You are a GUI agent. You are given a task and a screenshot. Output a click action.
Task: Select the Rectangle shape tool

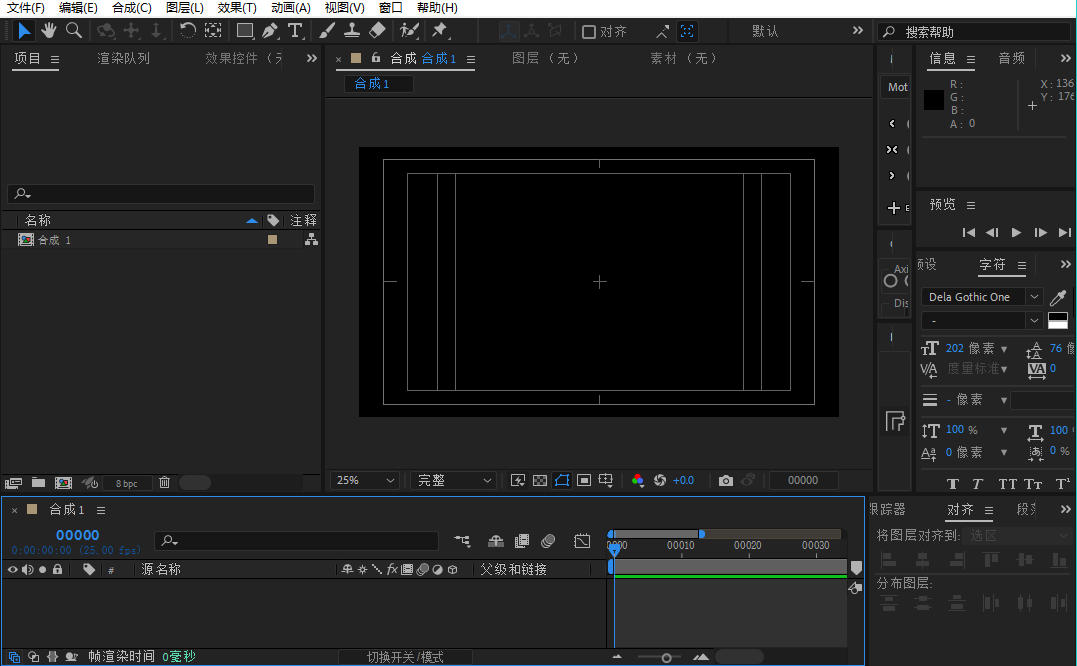[245, 31]
